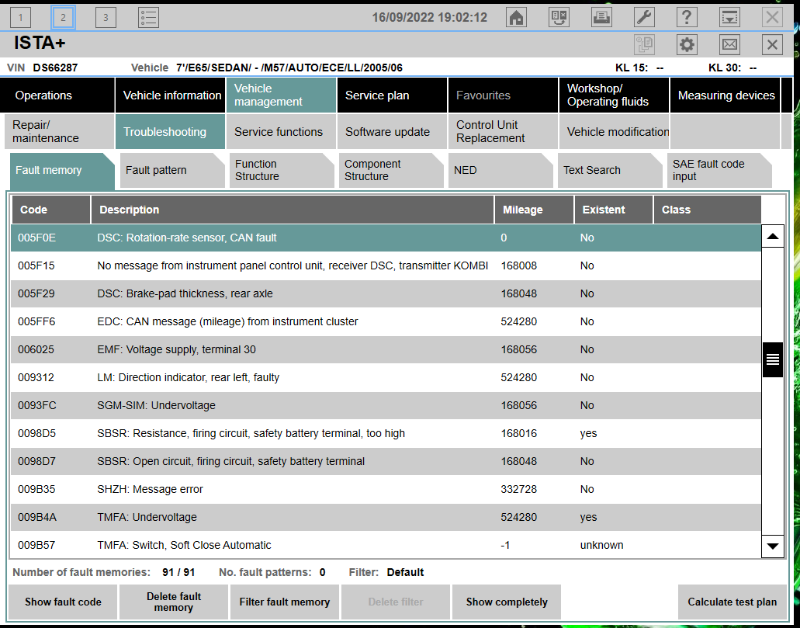The width and height of the screenshot is (800, 628).
Task: Open the Operations menu
Action: click(57, 95)
